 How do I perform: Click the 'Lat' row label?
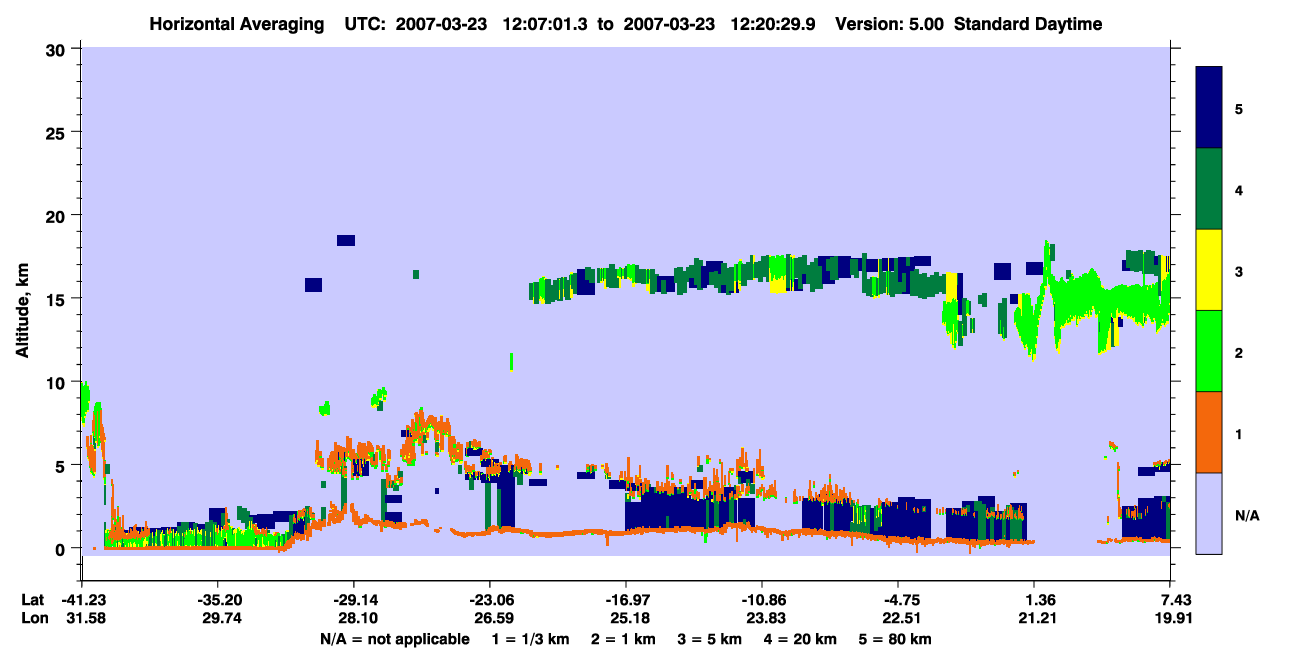pyautogui.click(x=33, y=601)
